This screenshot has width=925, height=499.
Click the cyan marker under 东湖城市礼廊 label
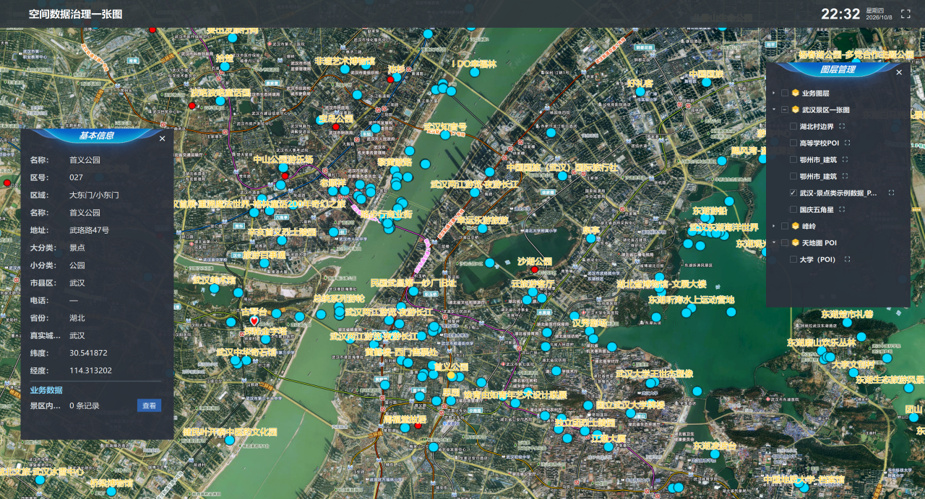point(847,323)
